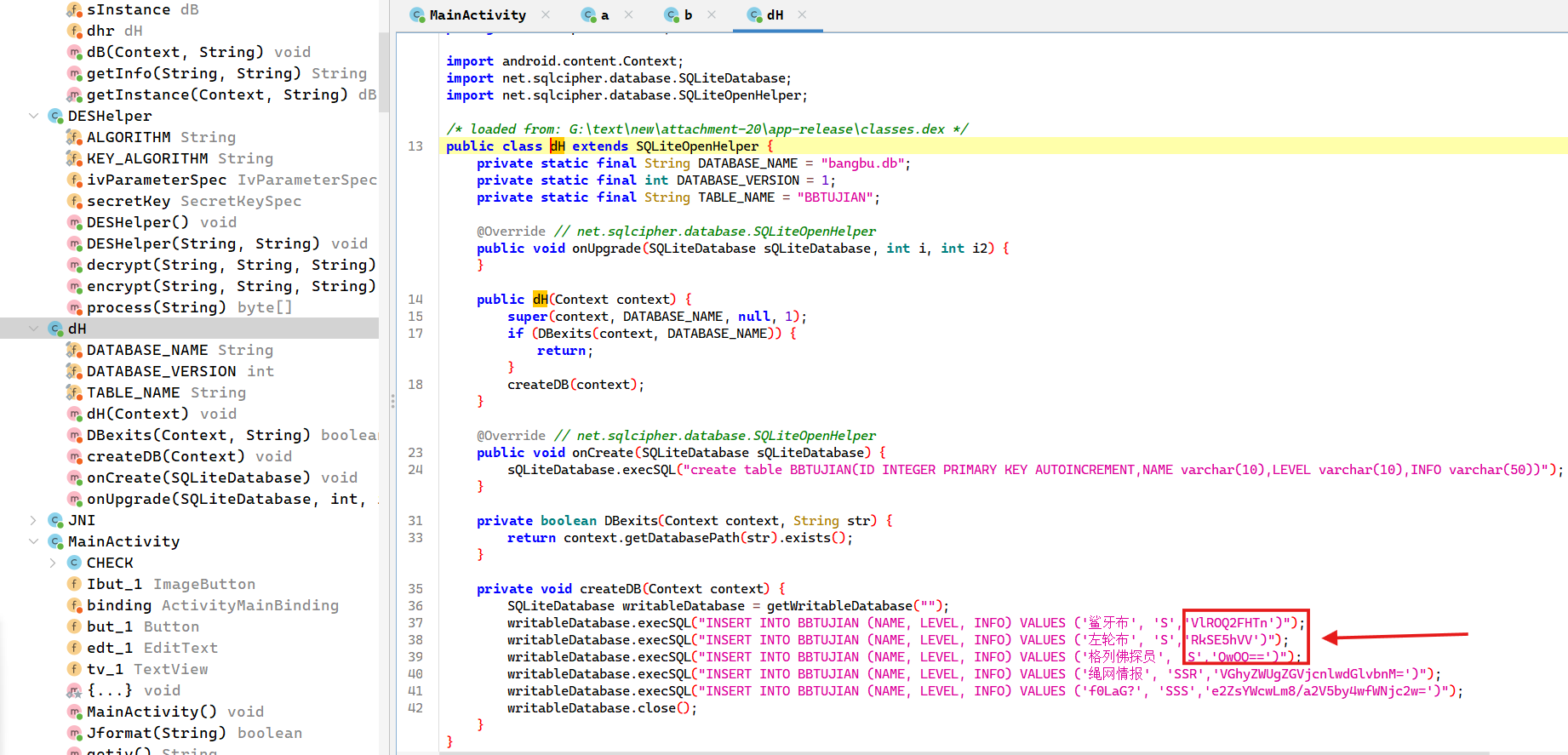This screenshot has height=755, width=1568.
Task: Click the encrypt method icon
Action: 74,286
